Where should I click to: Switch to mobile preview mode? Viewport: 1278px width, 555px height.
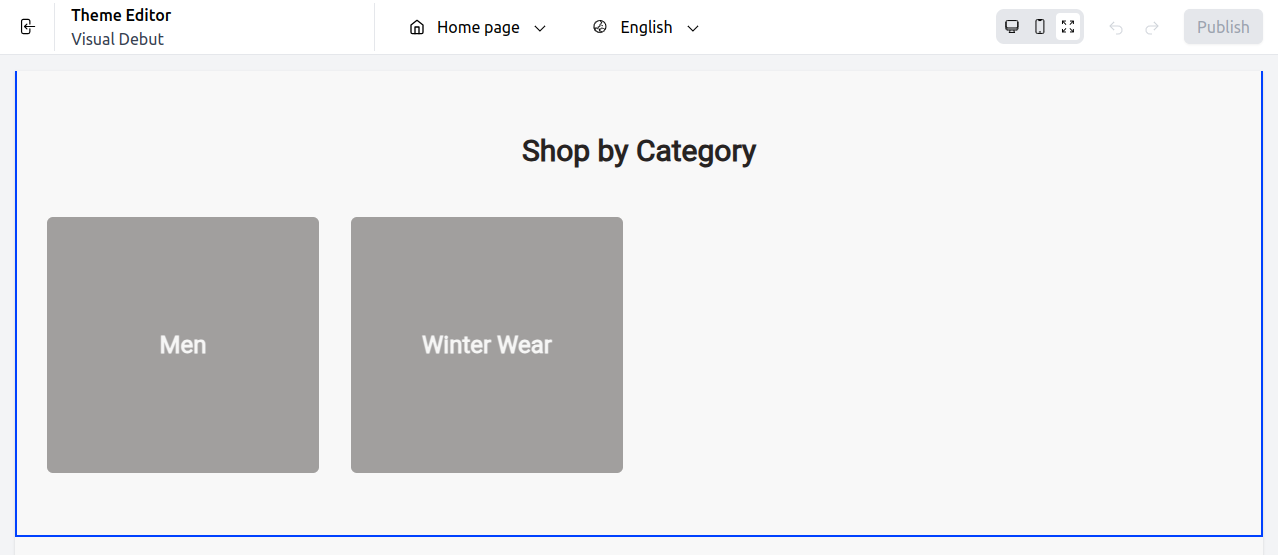click(x=1040, y=27)
